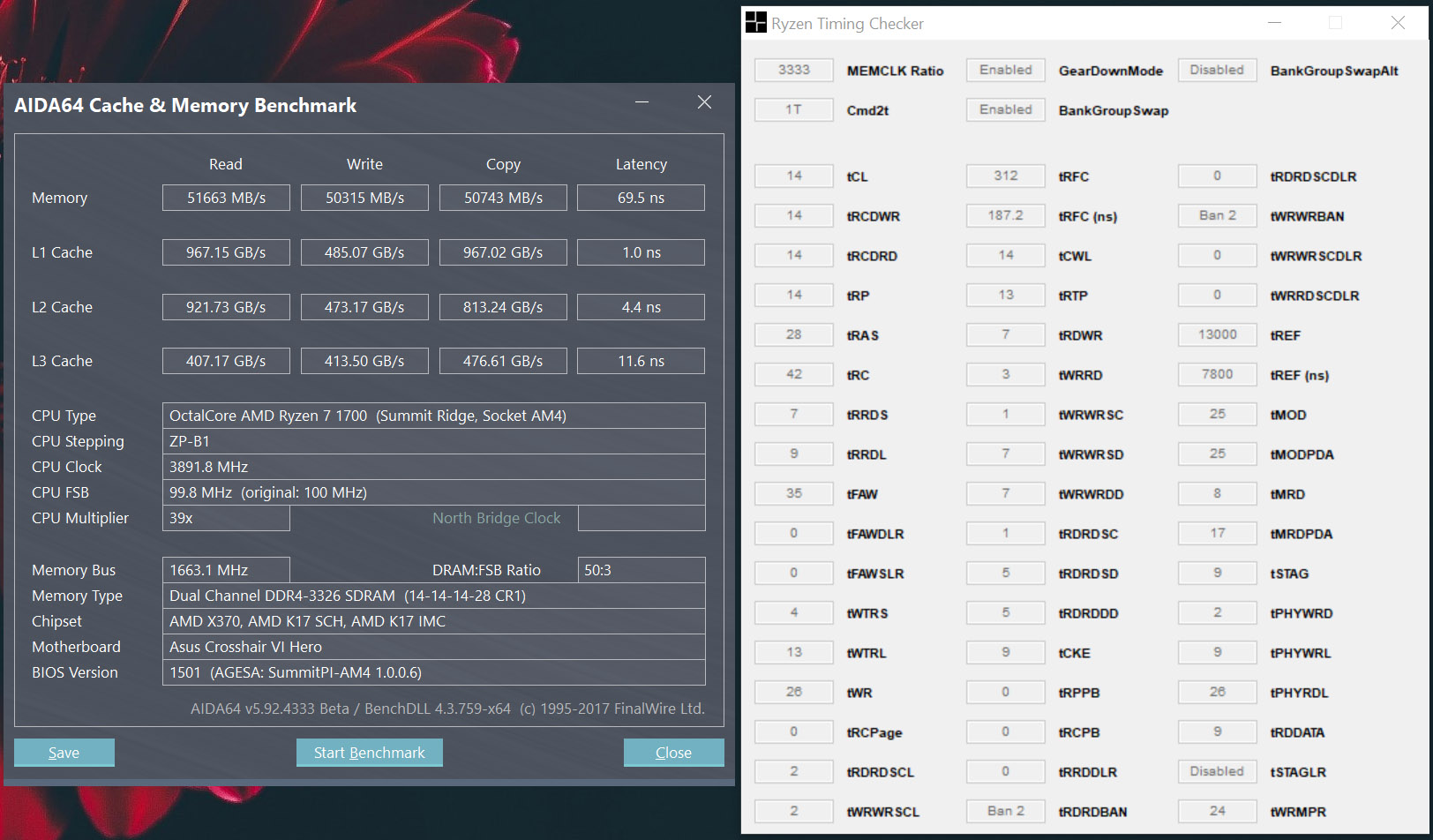Close the Ryzen Timing Checker window

(x=1398, y=23)
